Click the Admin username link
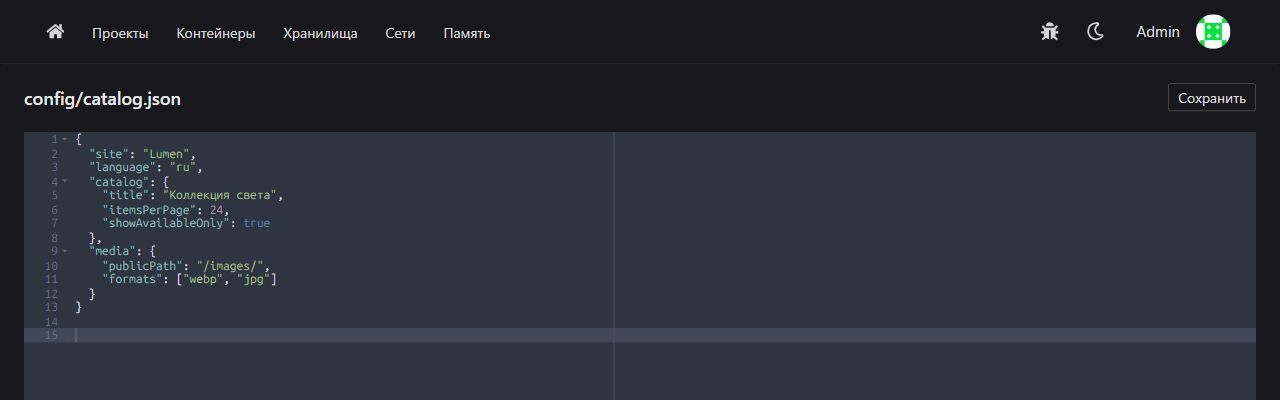 pyautogui.click(x=1158, y=32)
